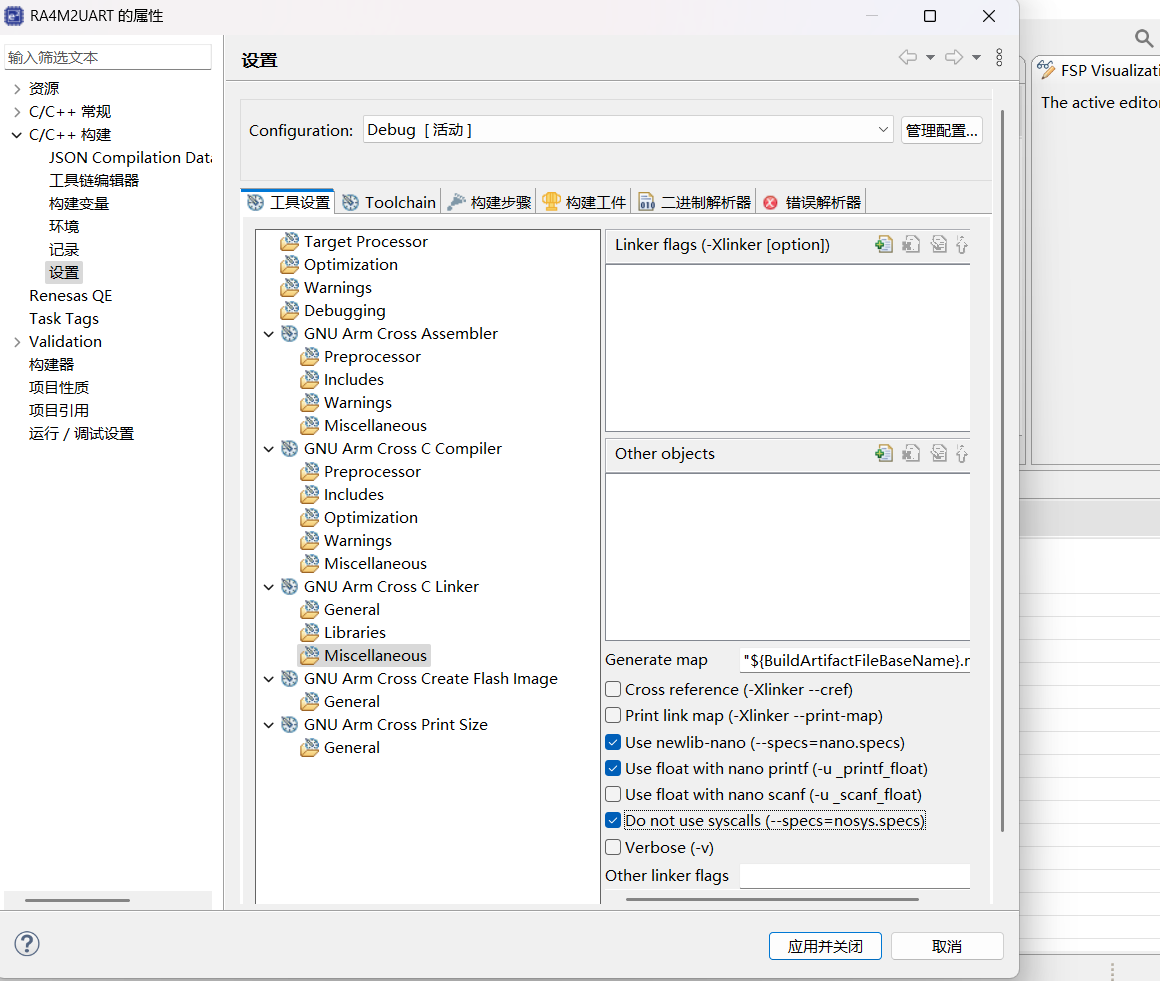Uncheck Use float with nano printf
1160x981 pixels.
(x=613, y=768)
